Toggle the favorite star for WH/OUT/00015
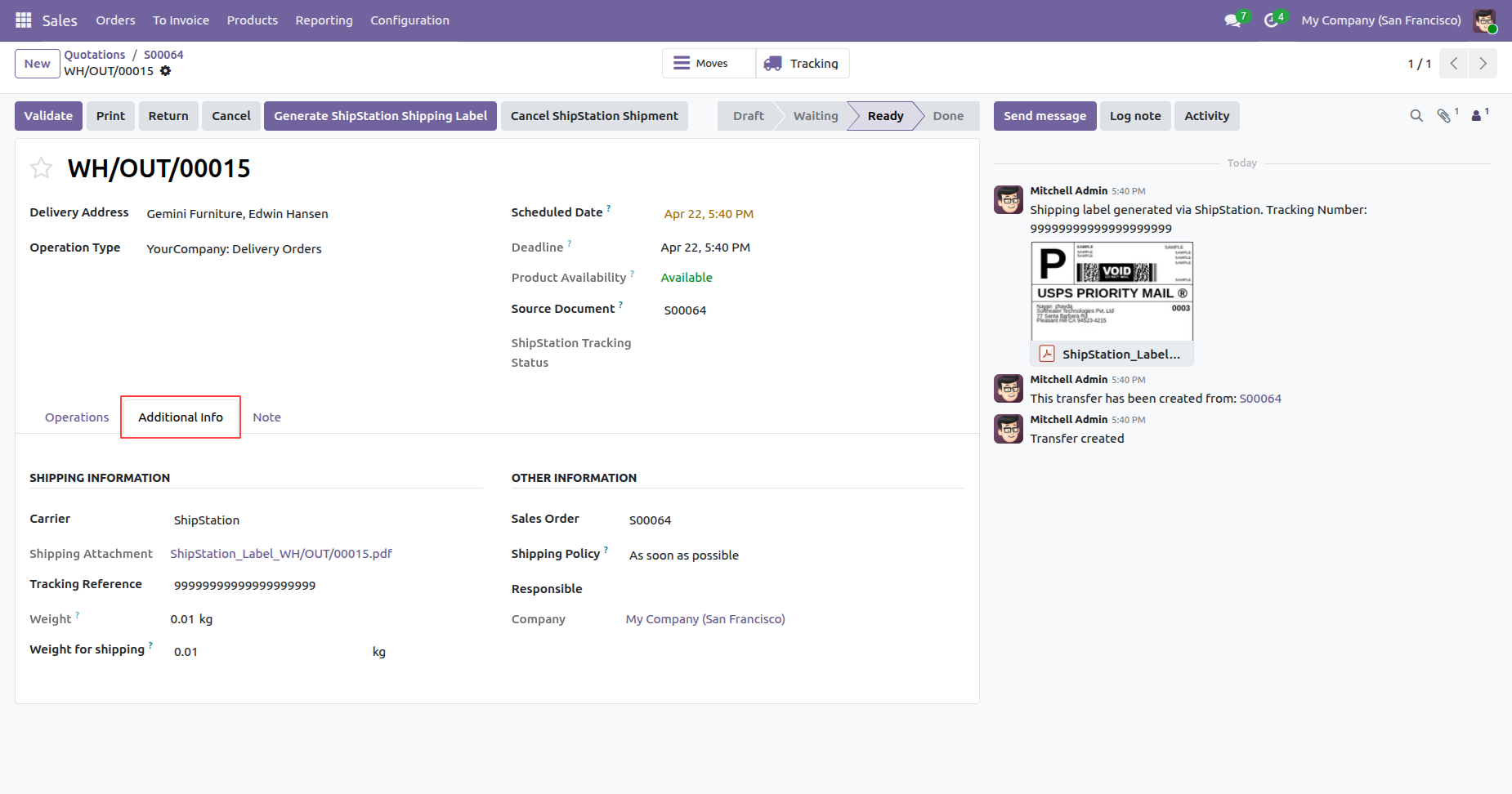Viewport: 1512px width, 794px height. tap(41, 168)
